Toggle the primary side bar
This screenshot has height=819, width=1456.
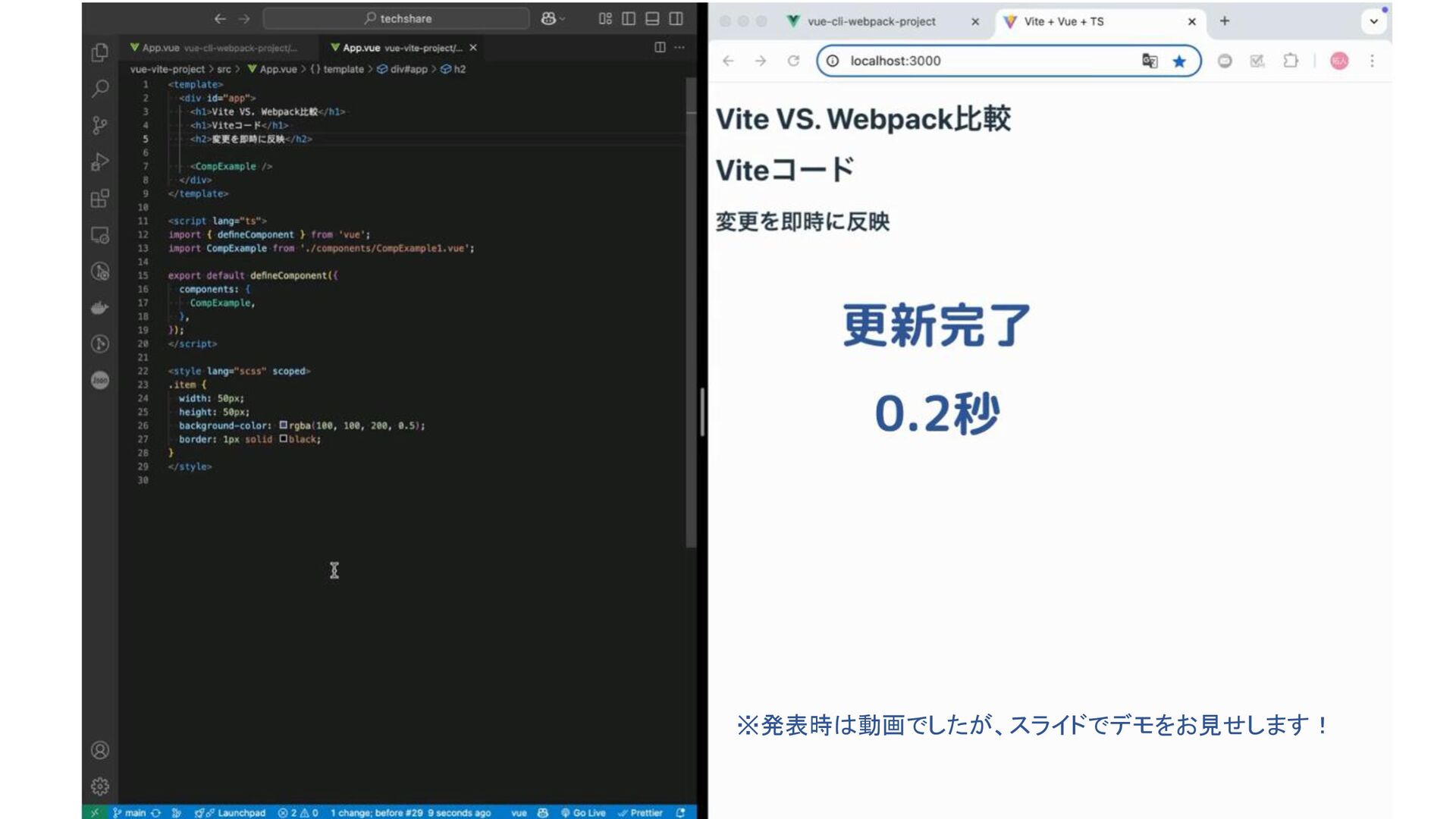coord(629,18)
